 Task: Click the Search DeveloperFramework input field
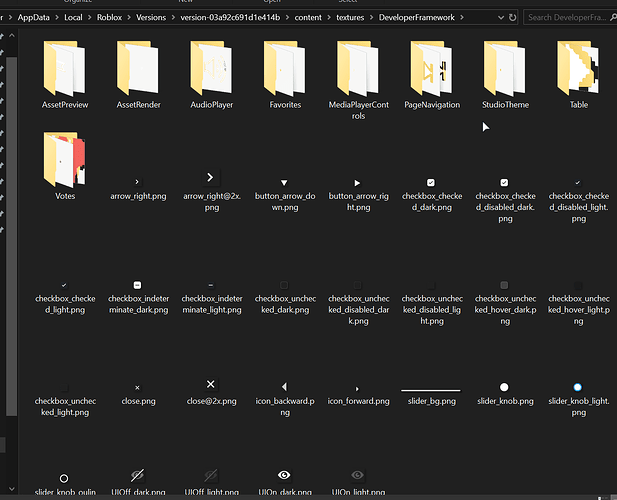[570, 18]
